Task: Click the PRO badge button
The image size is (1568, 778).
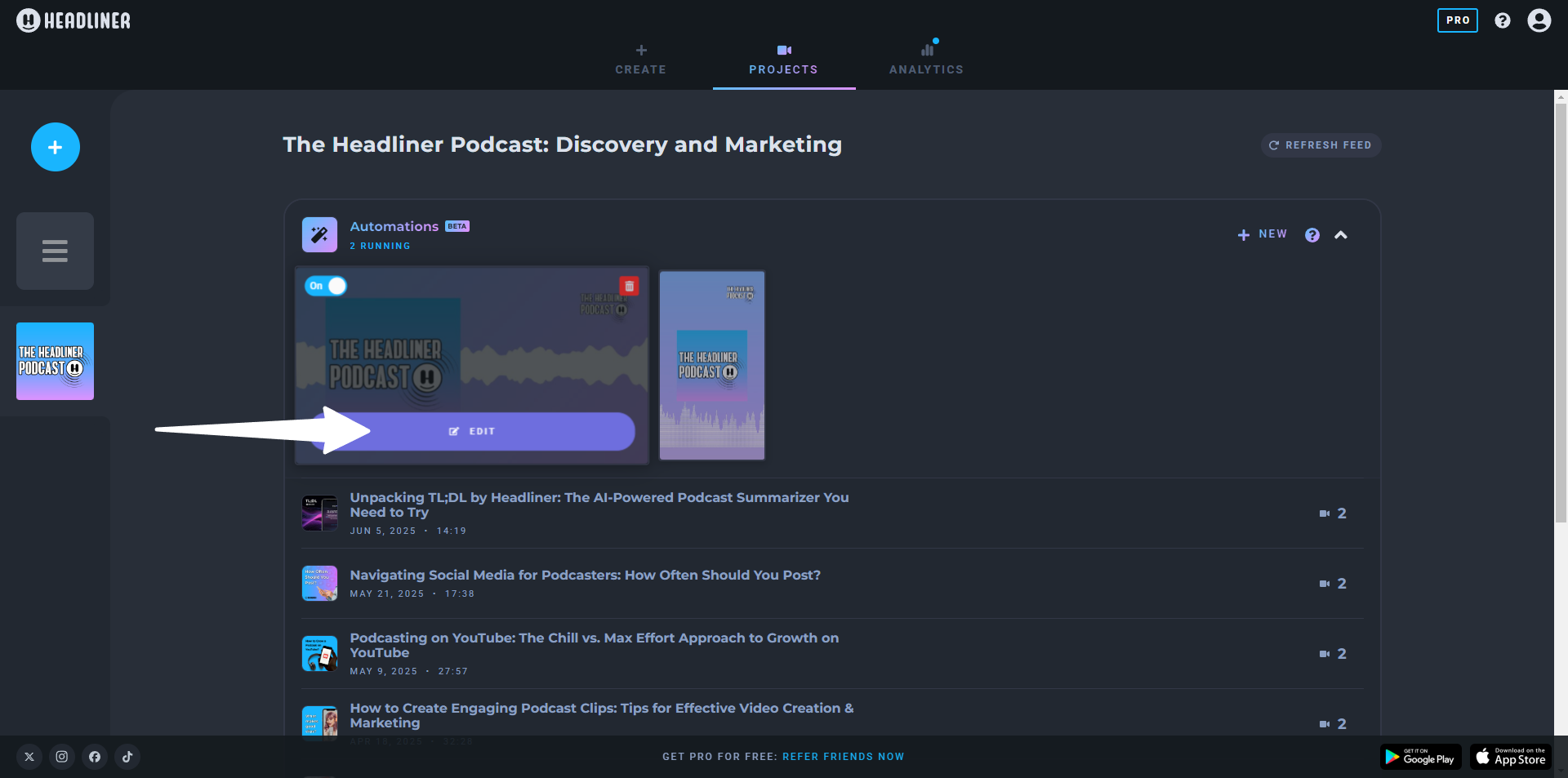Action: [1458, 20]
